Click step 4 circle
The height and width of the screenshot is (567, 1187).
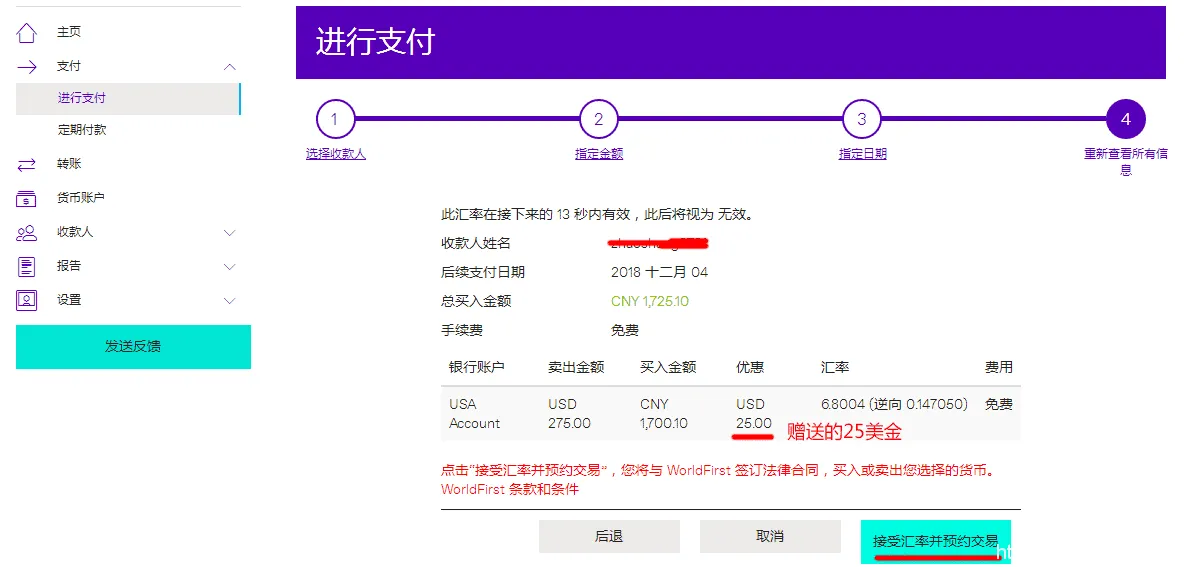click(1126, 120)
